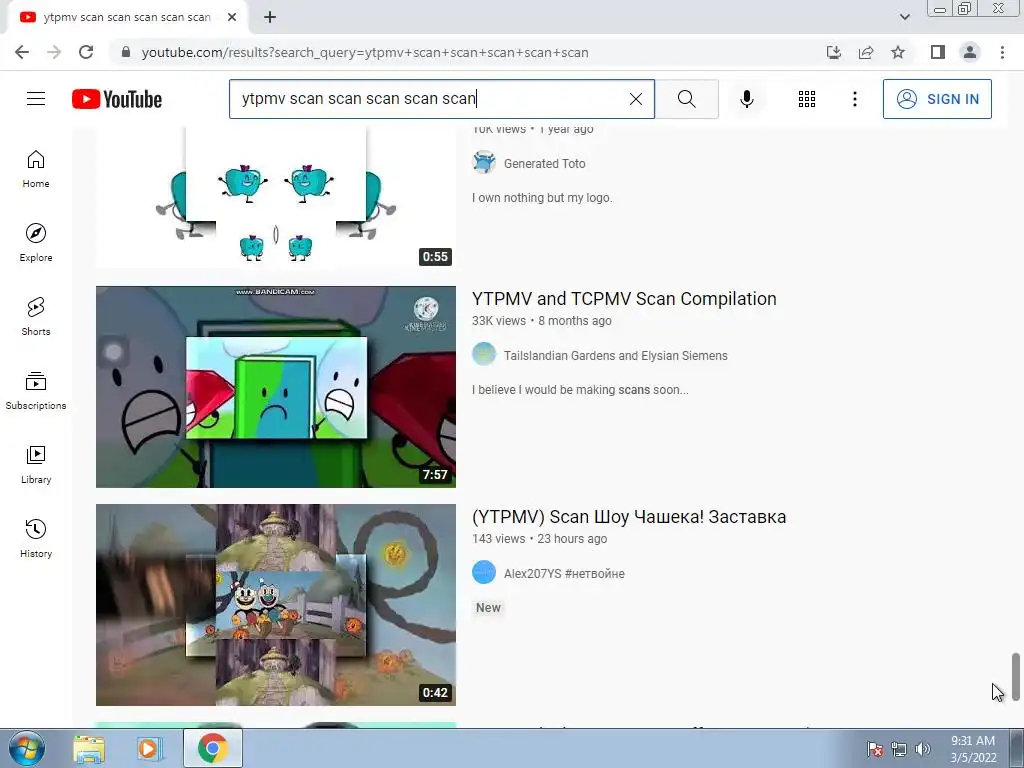Screen dimensions: 1024x768
Task: Open the Action Center flag icon
Action: pyautogui.click(x=875, y=749)
